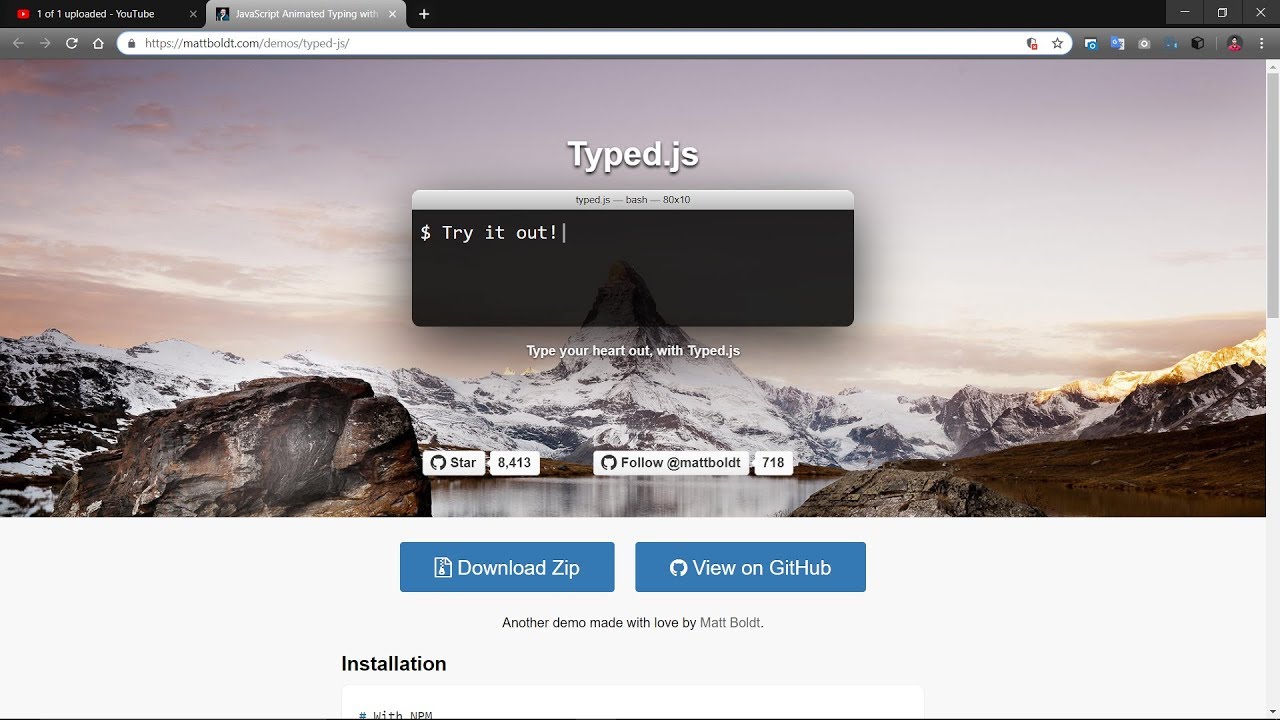Image resolution: width=1280 pixels, height=720 pixels.
Task: Restore down the Chrome window
Action: coord(1222,13)
